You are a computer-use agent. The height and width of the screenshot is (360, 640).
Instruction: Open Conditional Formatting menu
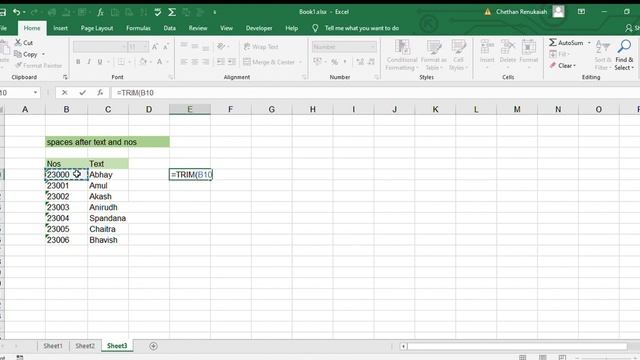point(402,55)
